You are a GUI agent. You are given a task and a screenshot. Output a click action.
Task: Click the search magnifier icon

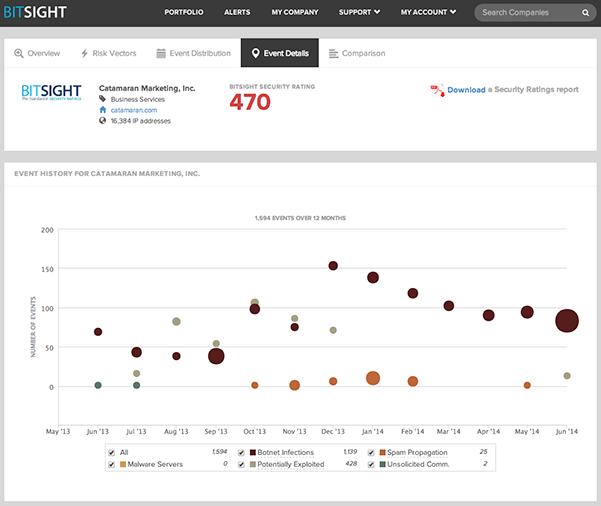pyautogui.click(x=585, y=13)
